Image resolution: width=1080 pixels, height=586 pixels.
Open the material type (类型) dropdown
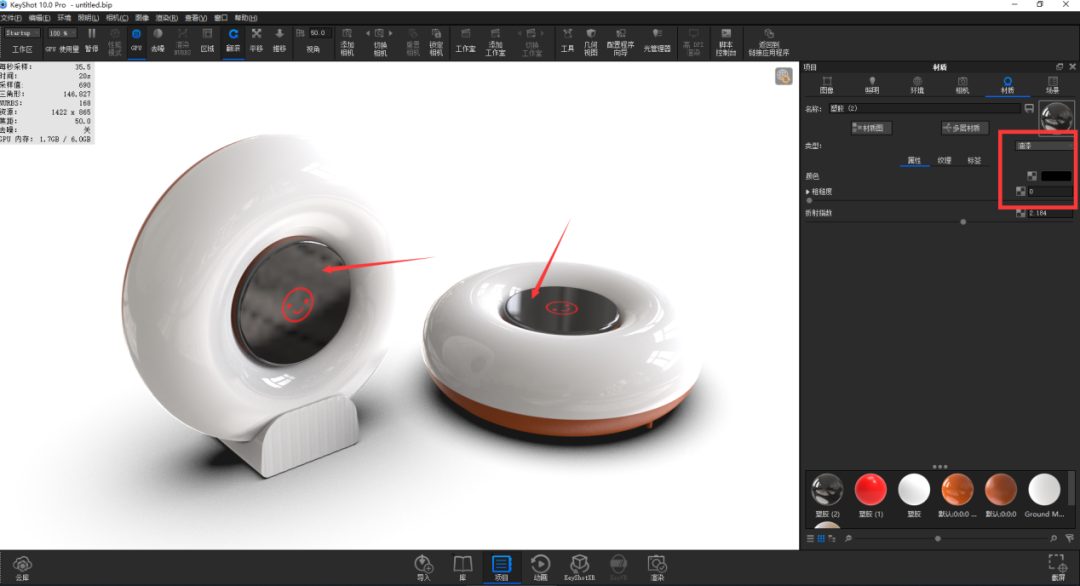(x=1044, y=146)
